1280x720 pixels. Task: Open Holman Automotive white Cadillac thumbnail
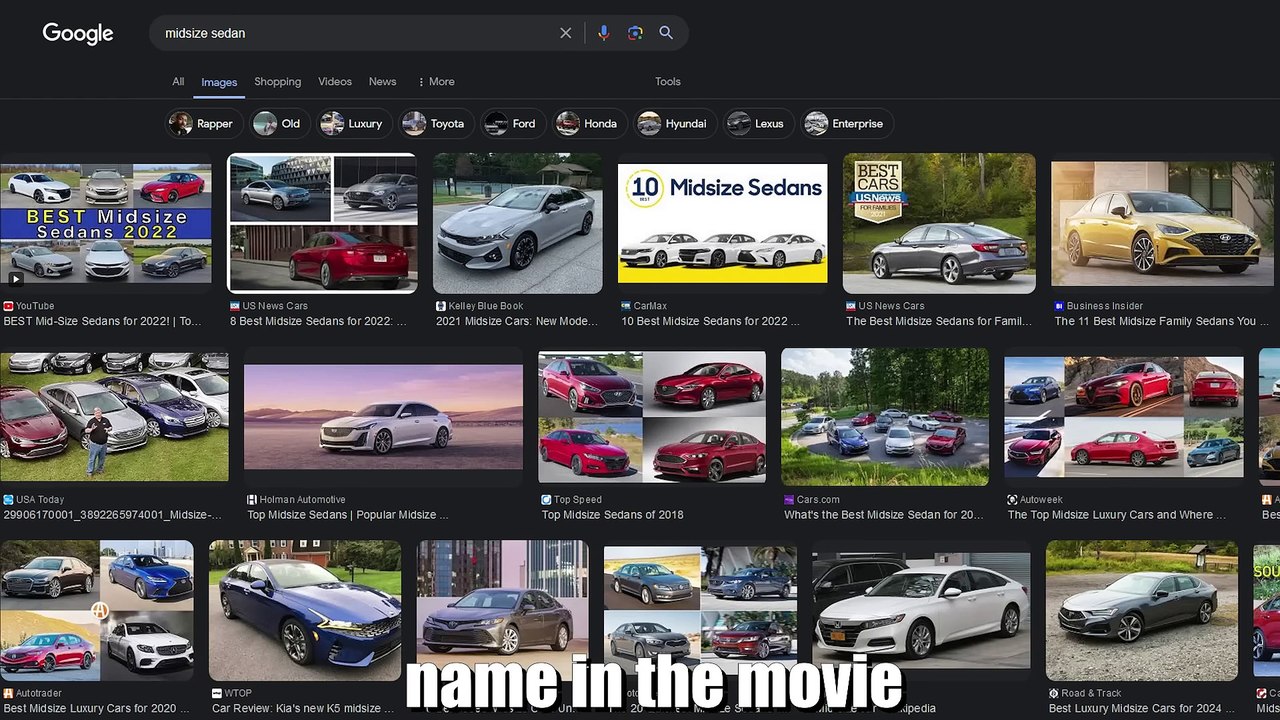click(x=383, y=417)
